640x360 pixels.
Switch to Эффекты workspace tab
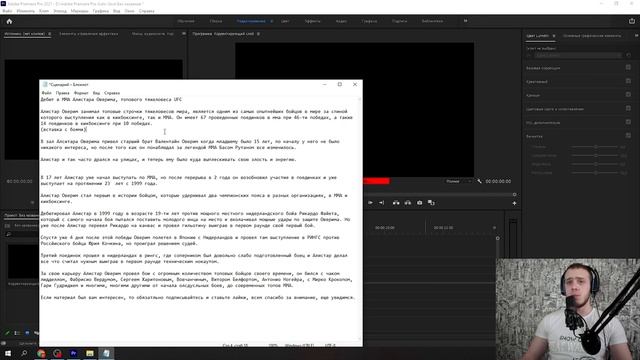312,21
